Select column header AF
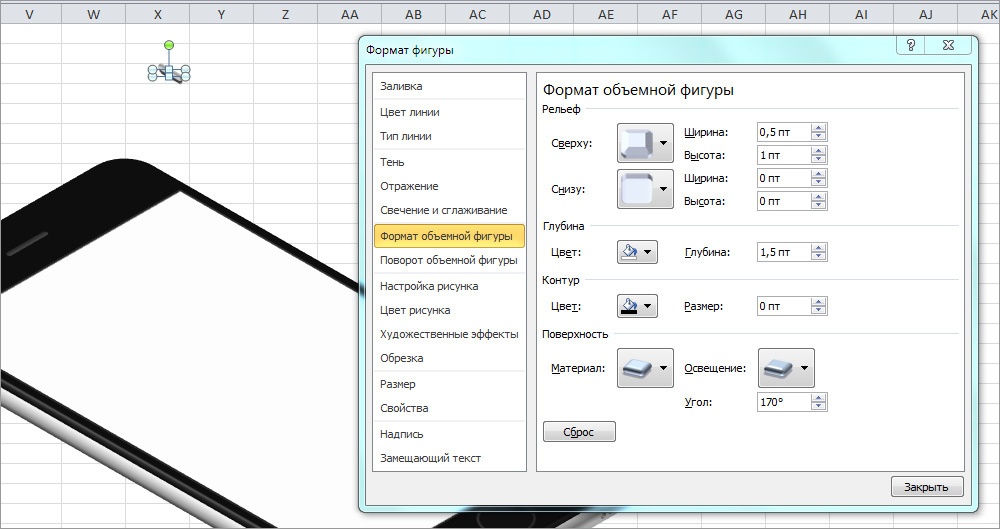The image size is (1000, 529). (x=670, y=14)
